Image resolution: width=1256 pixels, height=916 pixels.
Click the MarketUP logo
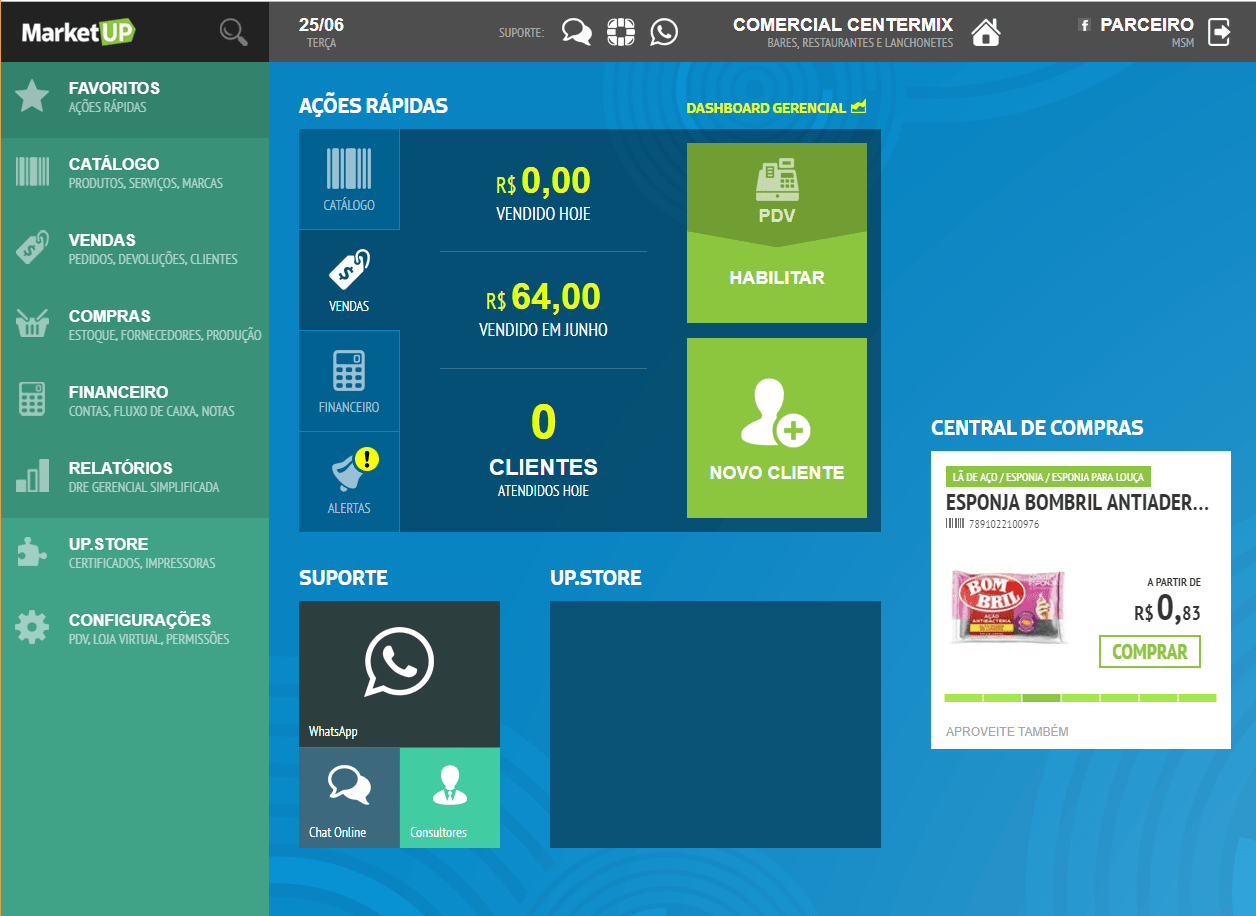79,32
